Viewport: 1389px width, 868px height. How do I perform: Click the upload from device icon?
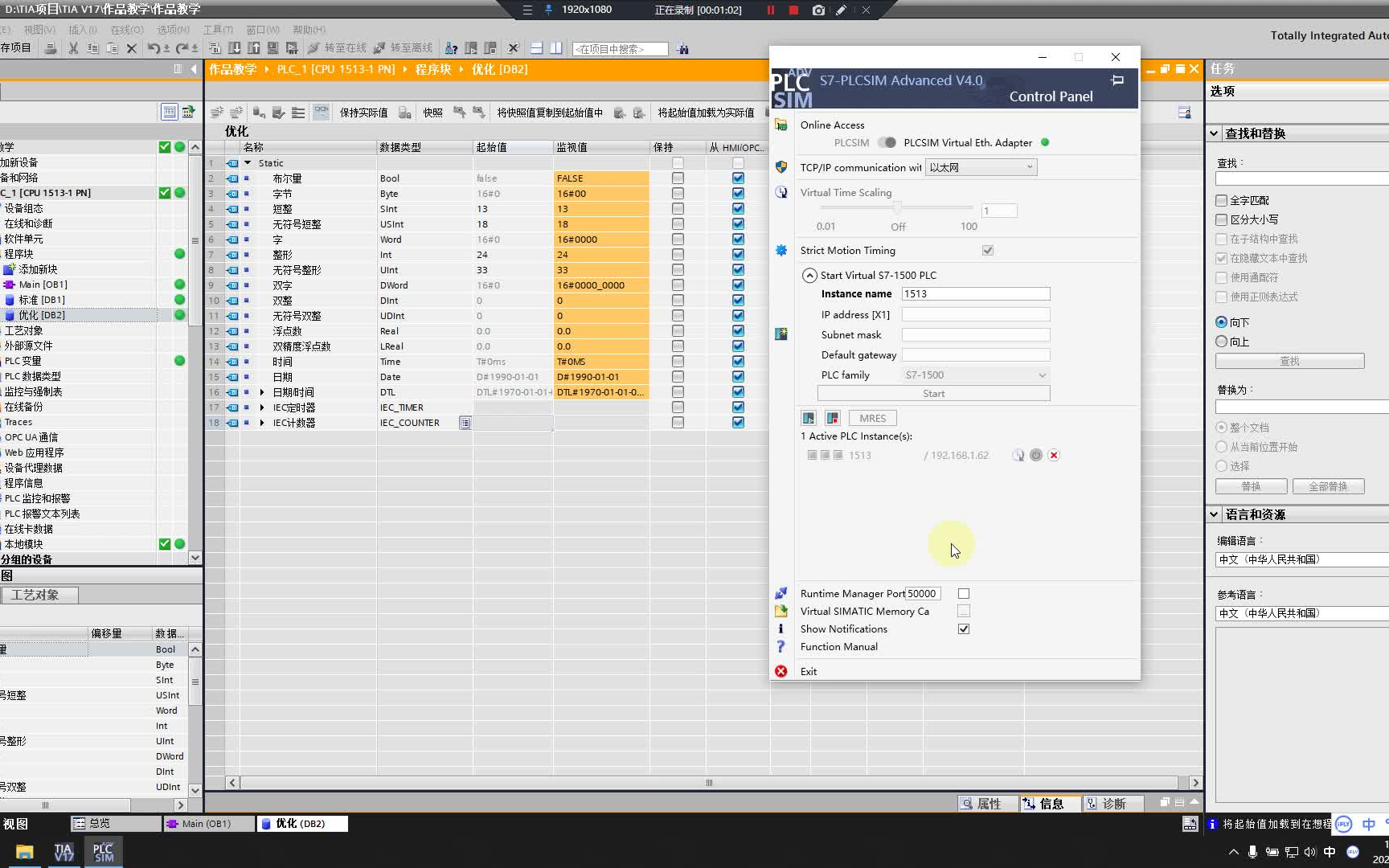(254, 48)
